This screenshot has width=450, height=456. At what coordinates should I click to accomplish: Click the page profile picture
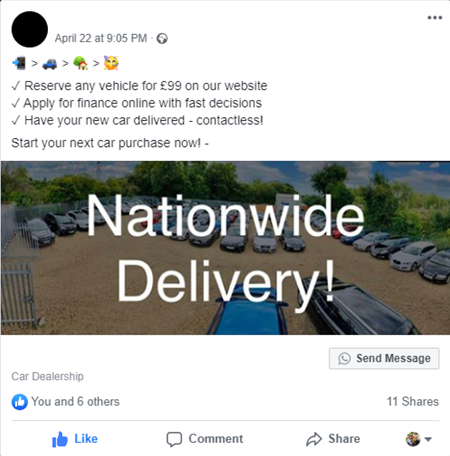tap(30, 29)
